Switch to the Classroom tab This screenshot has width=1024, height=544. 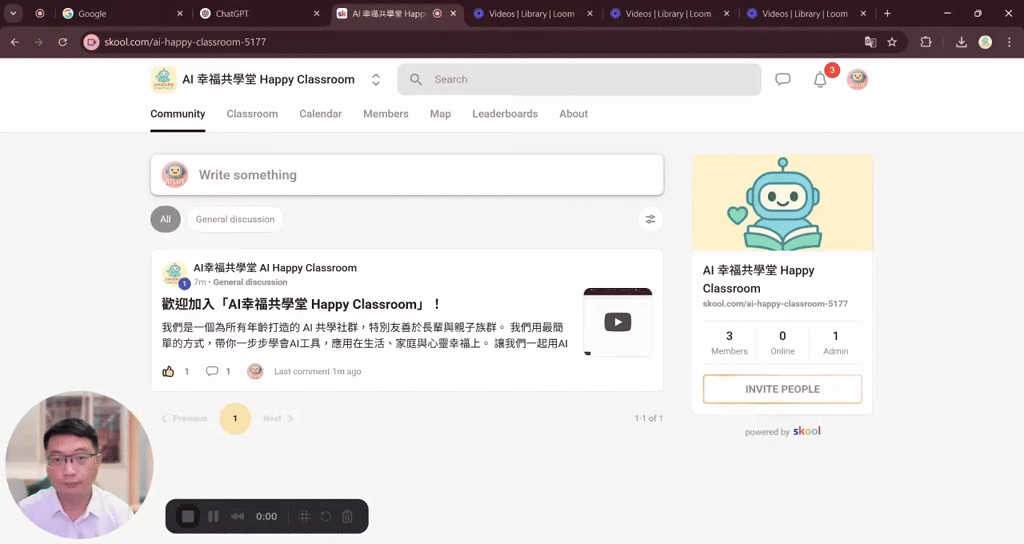click(252, 114)
